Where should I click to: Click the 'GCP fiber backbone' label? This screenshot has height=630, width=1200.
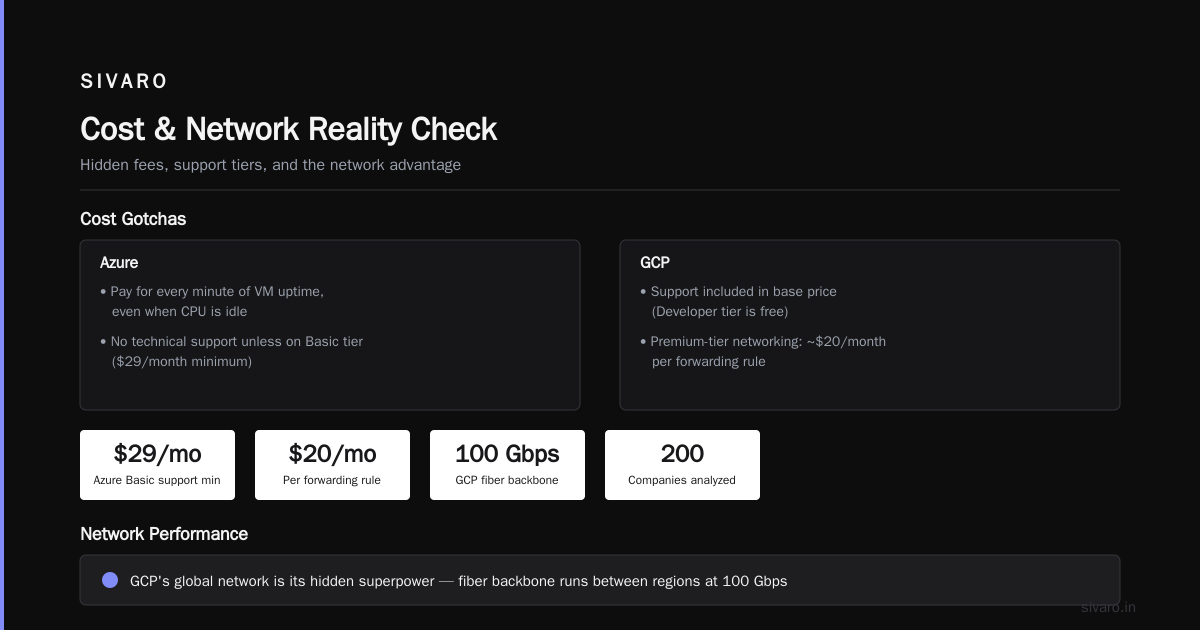coord(507,480)
